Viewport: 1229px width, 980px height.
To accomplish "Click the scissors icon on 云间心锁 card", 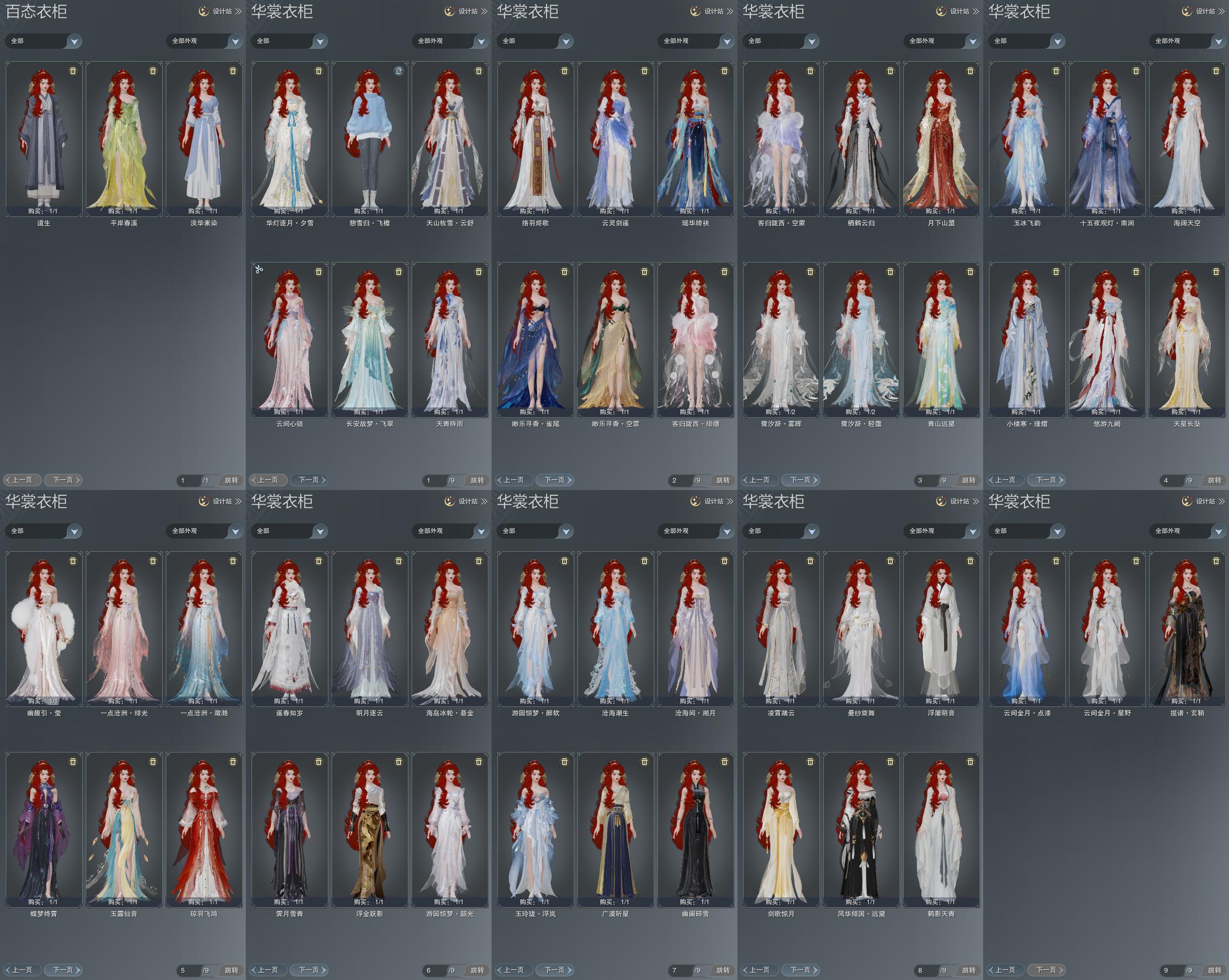I will 259,269.
